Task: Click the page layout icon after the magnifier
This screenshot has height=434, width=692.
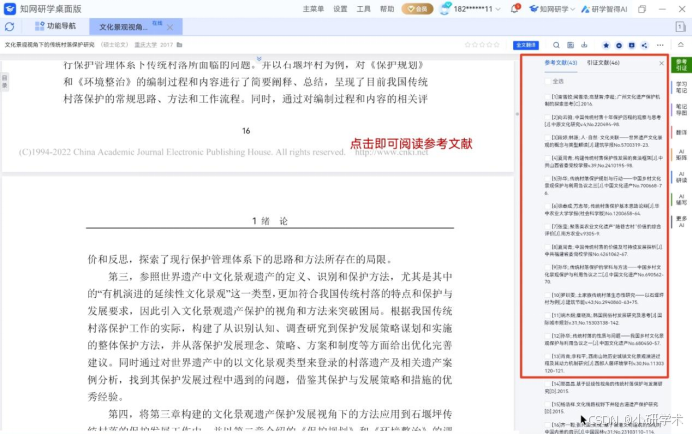Action: [570, 45]
